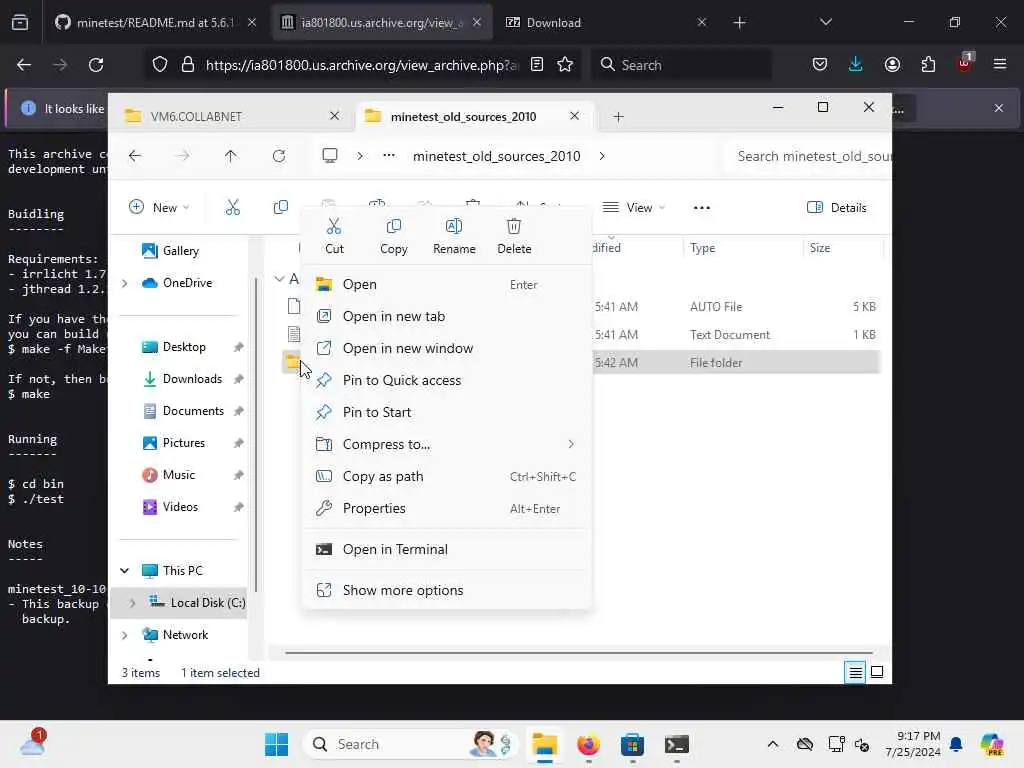This screenshot has width=1024, height=768.
Task: Click Show more options
Action: point(447,590)
